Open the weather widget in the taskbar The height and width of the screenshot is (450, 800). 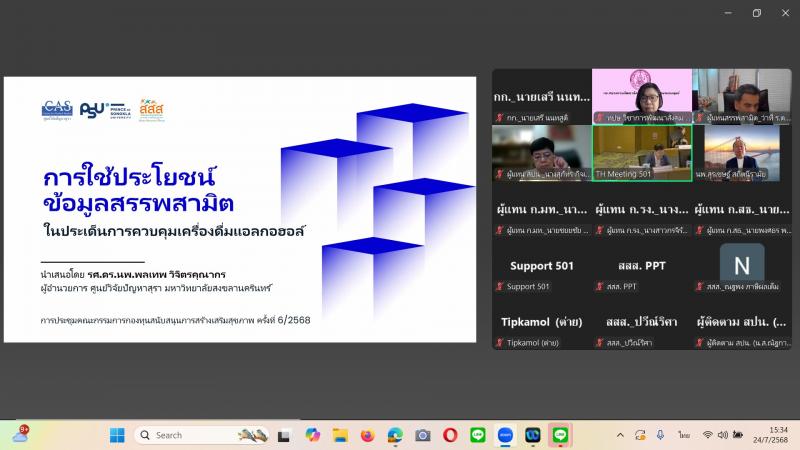coord(21,434)
